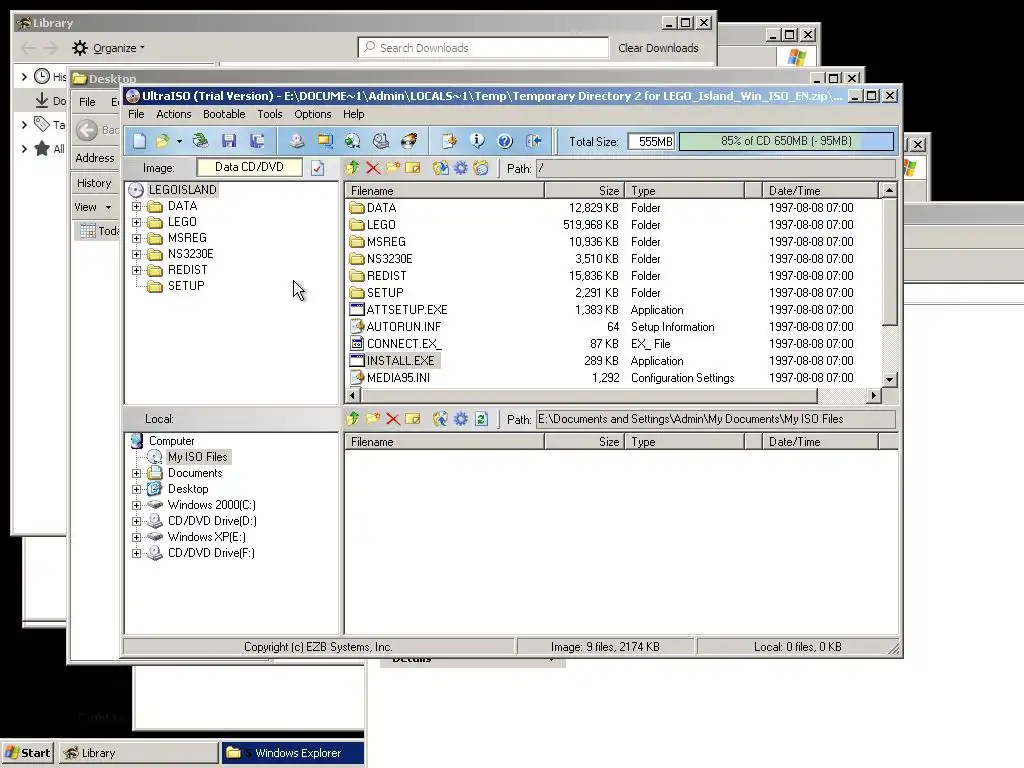Expand the MSREG folder tree node
This screenshot has width=1024, height=768.
tap(136, 238)
